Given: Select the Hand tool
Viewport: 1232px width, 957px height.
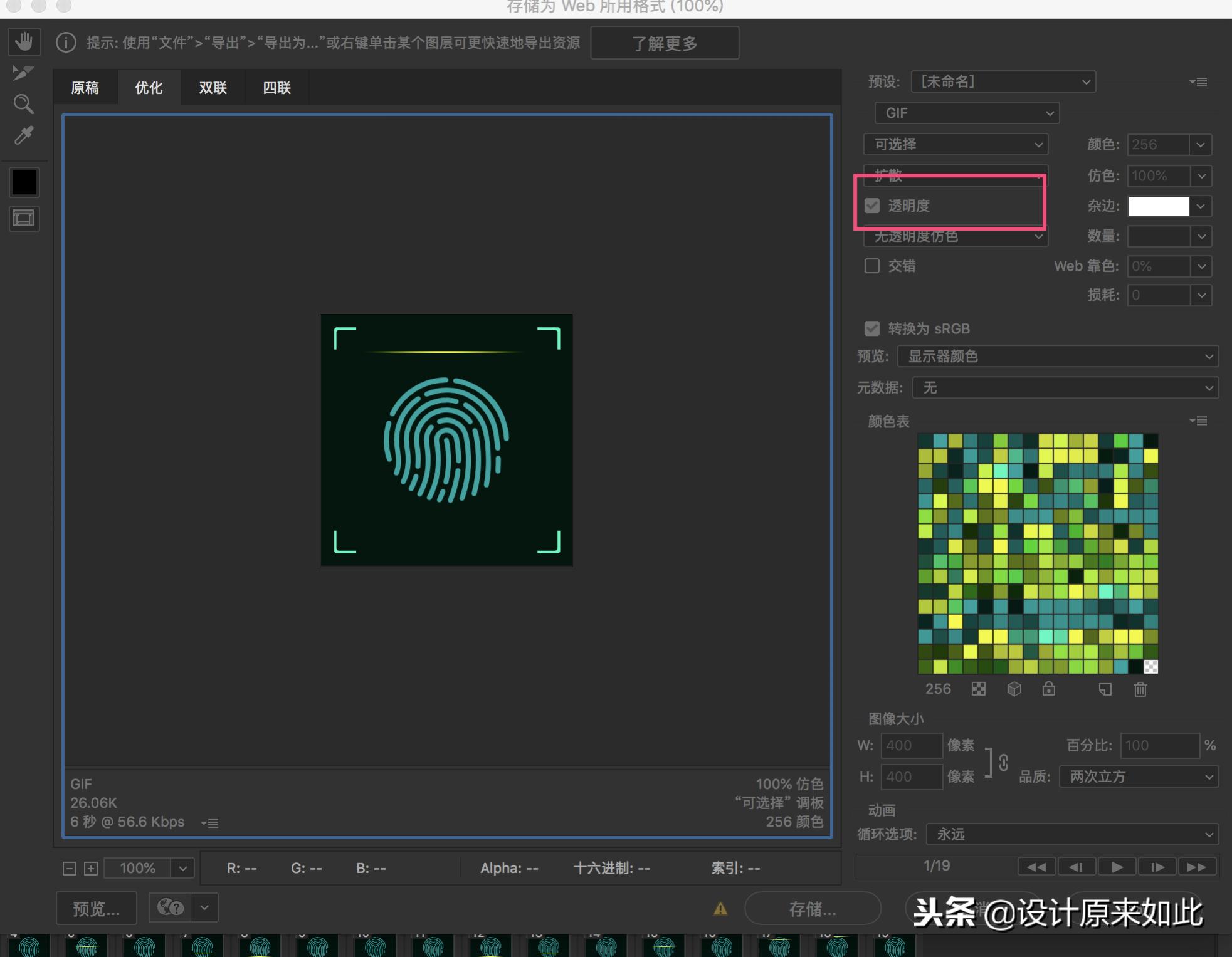Looking at the screenshot, I should click(24, 42).
